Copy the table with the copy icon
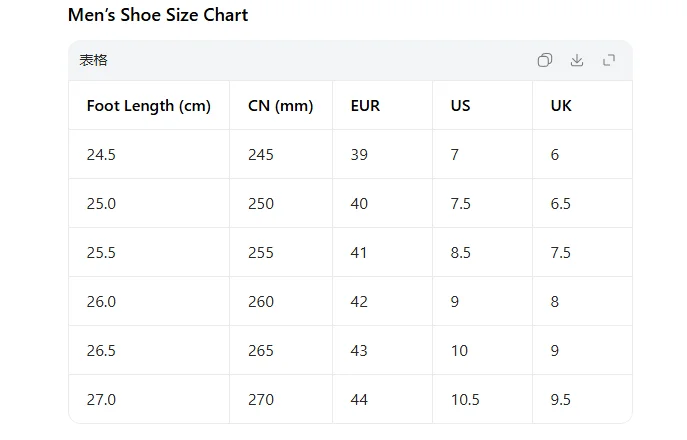This screenshot has width=687, height=440. pos(545,60)
